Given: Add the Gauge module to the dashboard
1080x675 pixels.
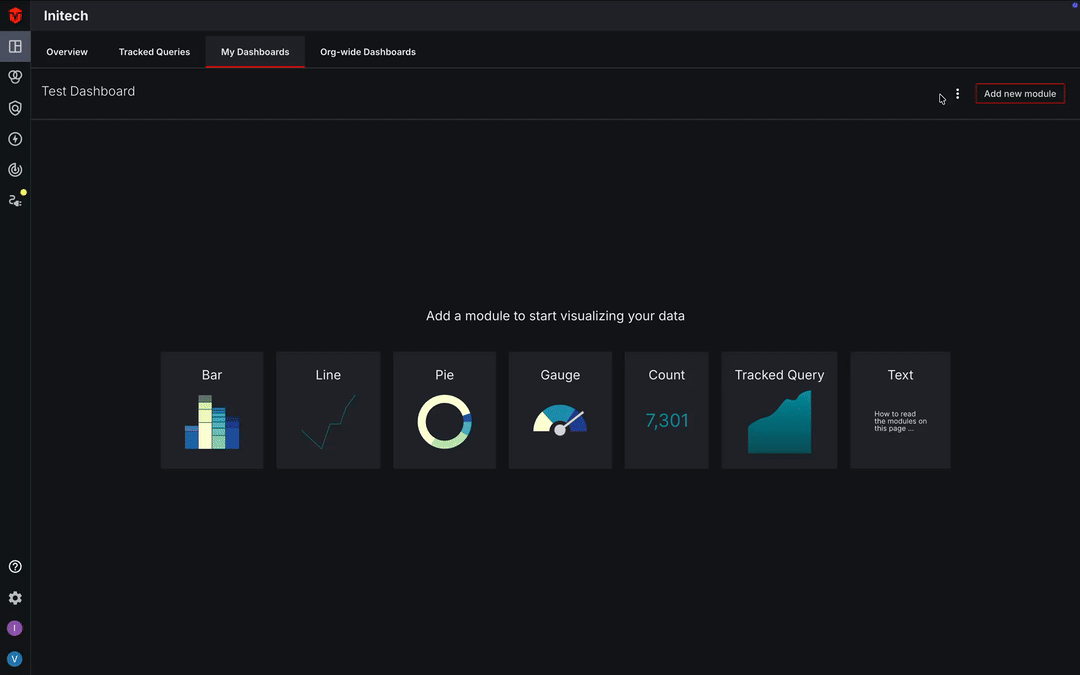Looking at the screenshot, I should pos(560,409).
